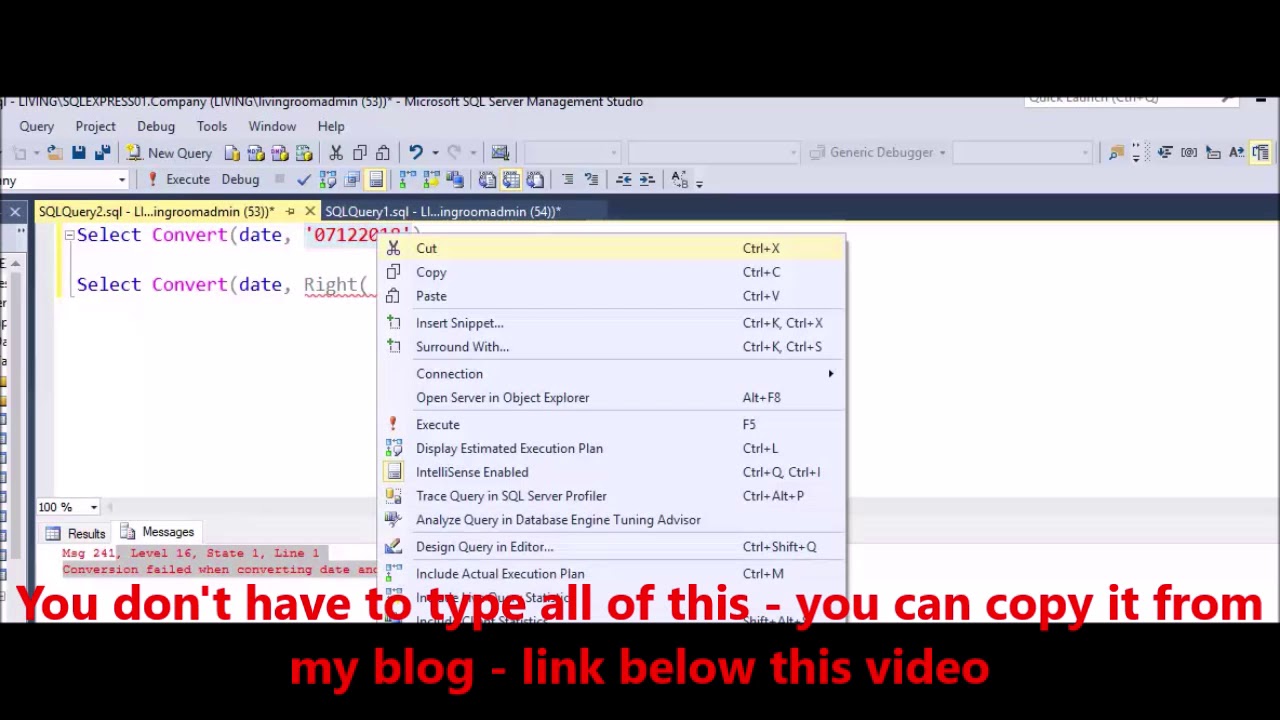Click the Find in Files toolbar icon

tap(1116, 153)
